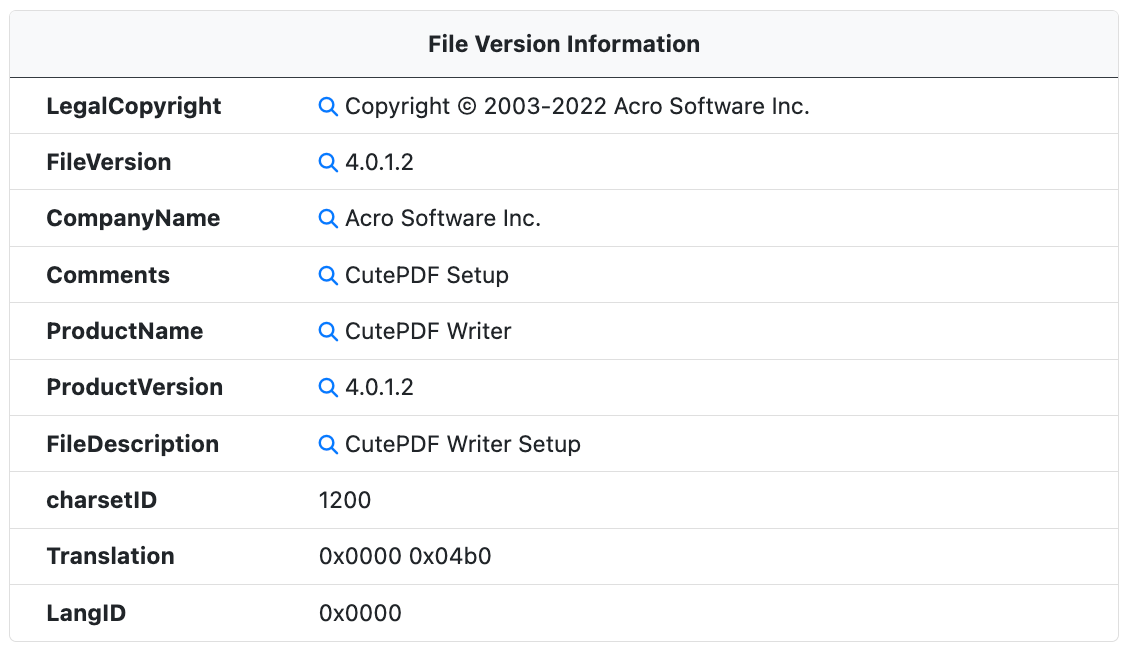Image resolution: width=1130 pixels, height=652 pixels.
Task: Click the magnifier icon next to CutePDF Writer
Action: coord(328,331)
